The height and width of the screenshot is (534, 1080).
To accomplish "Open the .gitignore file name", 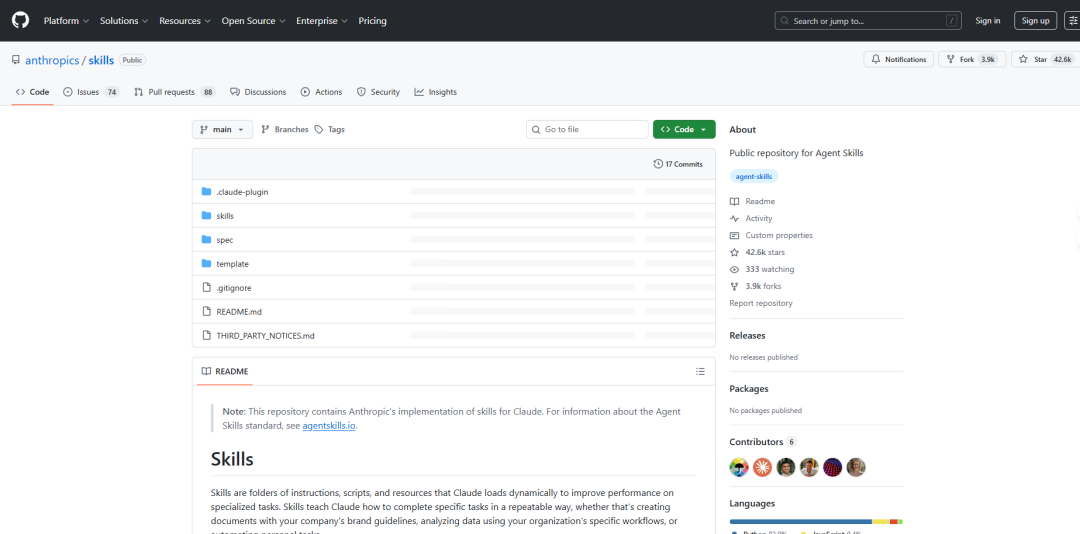I will [x=234, y=288].
